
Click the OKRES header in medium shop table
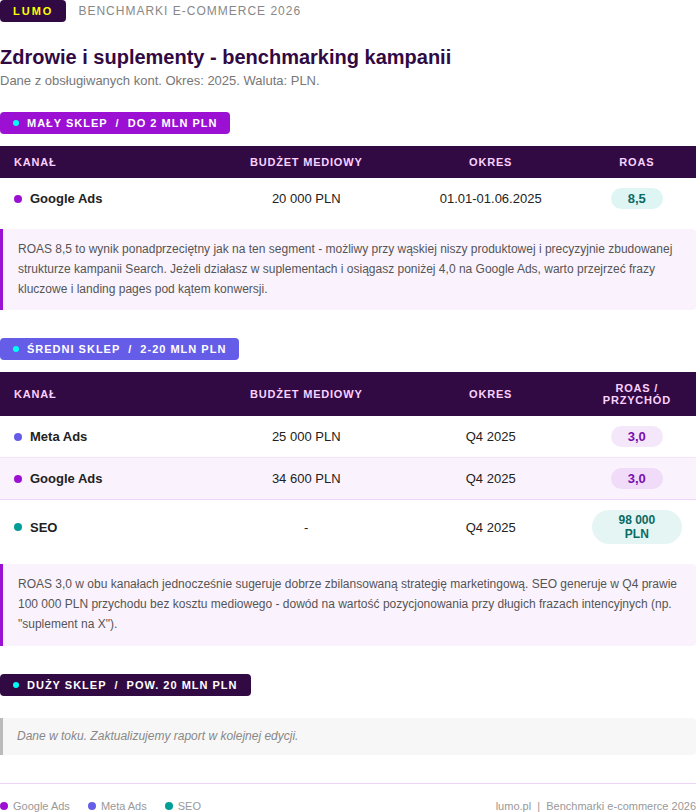pyautogui.click(x=490, y=394)
